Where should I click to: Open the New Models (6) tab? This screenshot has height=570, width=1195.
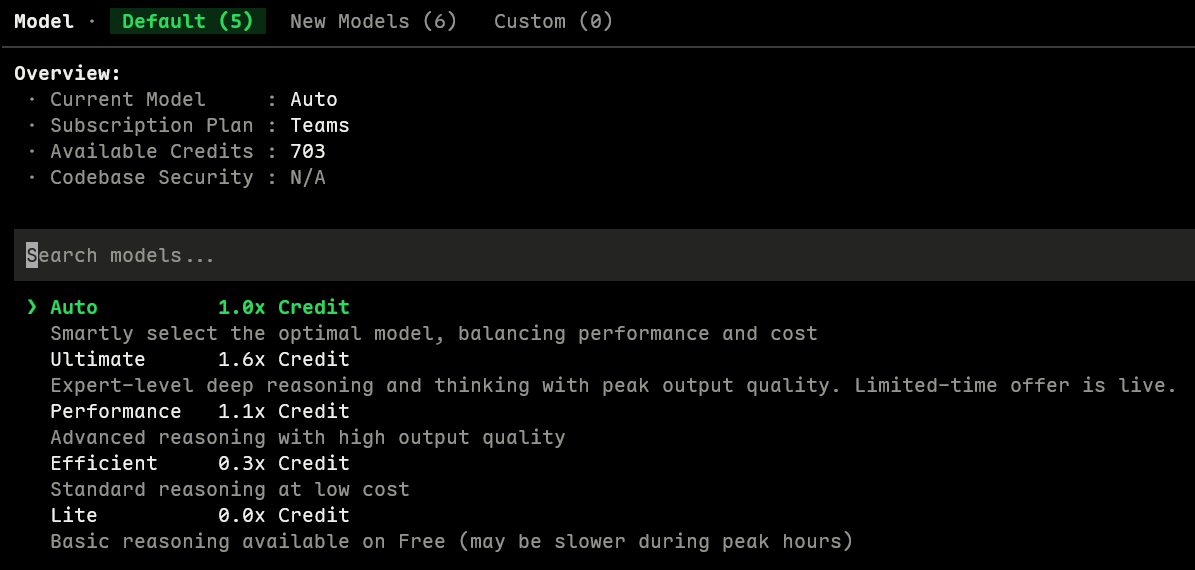tap(373, 21)
